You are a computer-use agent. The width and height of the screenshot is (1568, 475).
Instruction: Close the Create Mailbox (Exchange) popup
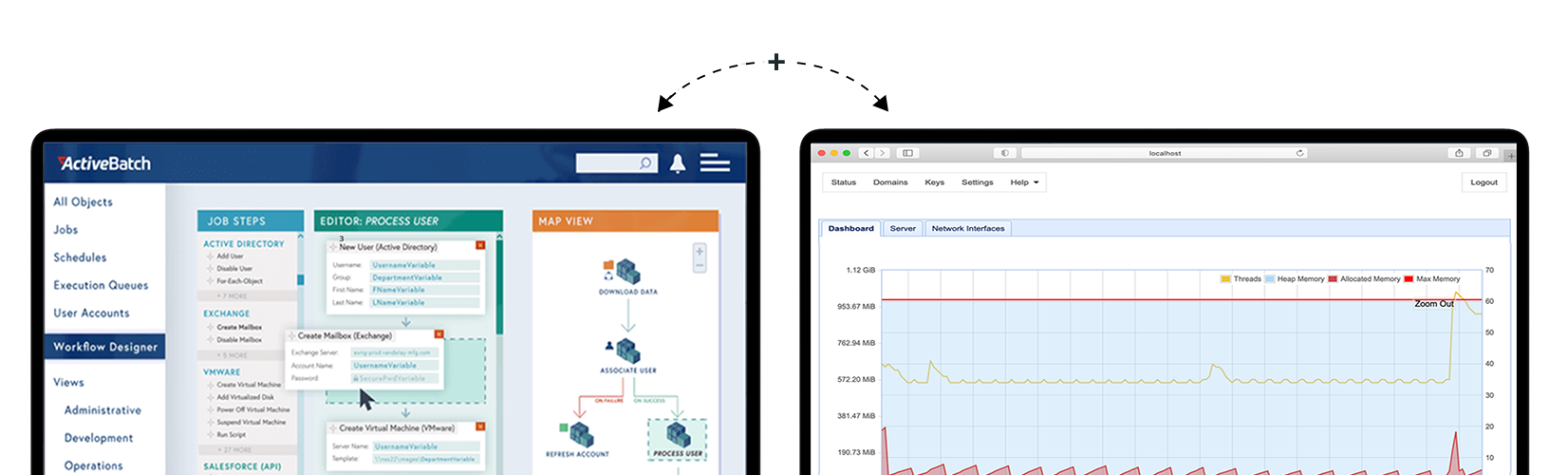(439, 334)
